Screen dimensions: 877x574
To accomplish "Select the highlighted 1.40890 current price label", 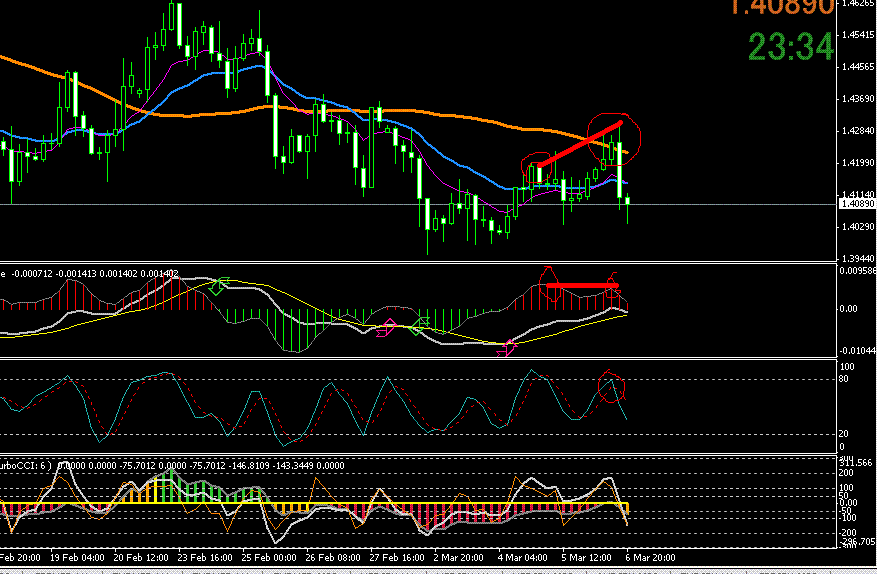I will point(857,204).
